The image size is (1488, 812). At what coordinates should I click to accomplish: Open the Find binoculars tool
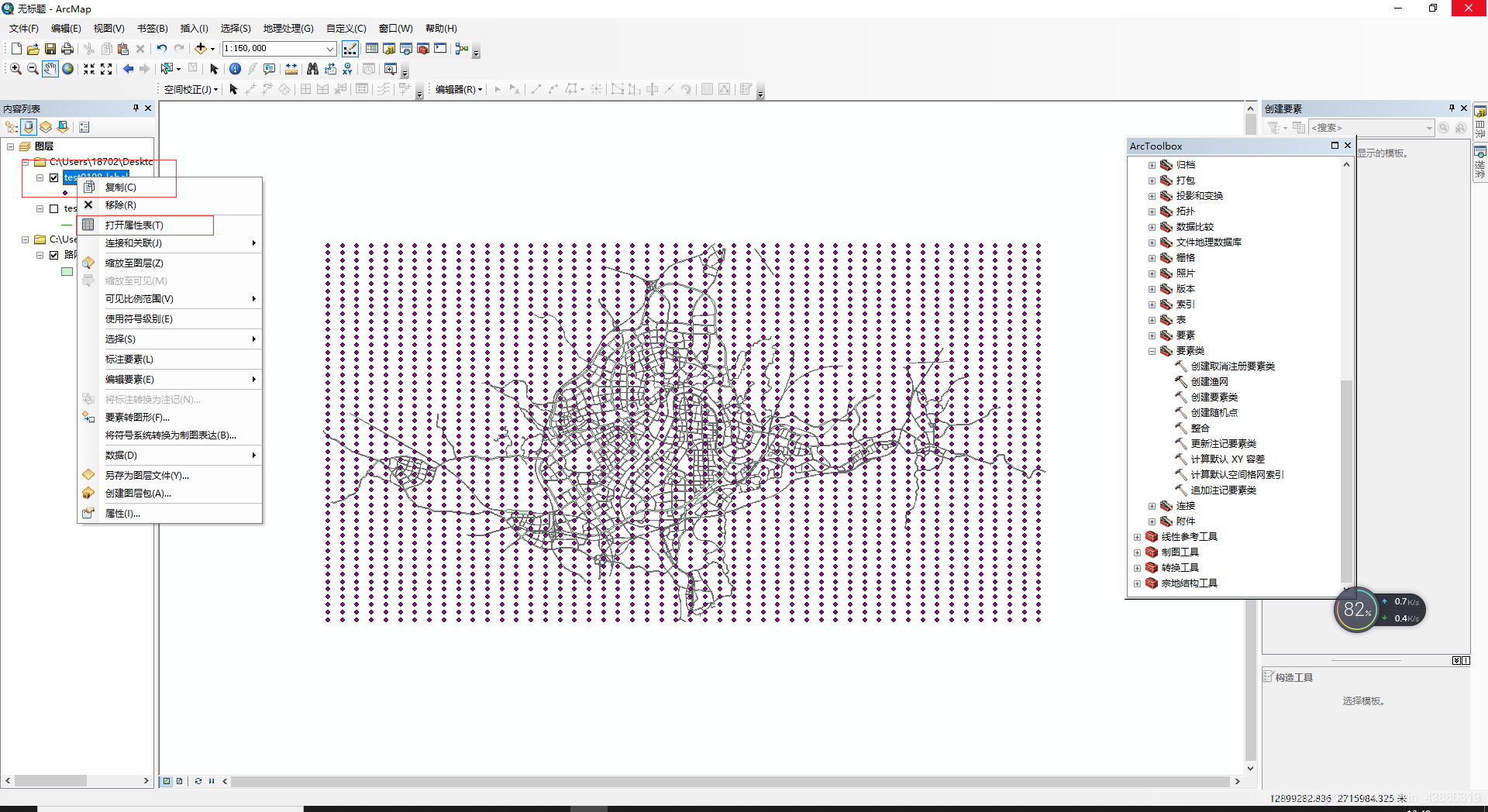tap(313, 69)
